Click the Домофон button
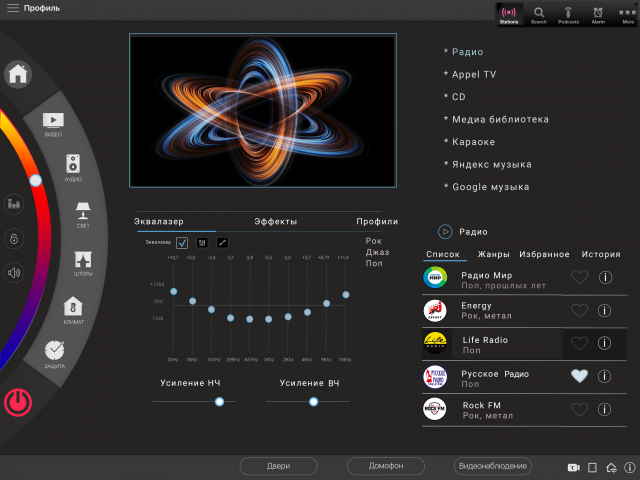The image size is (640, 480). 386,466
